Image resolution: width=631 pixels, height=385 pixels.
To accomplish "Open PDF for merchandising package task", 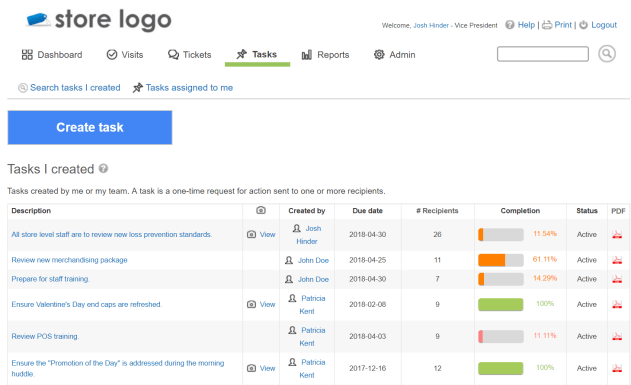I will point(617,260).
